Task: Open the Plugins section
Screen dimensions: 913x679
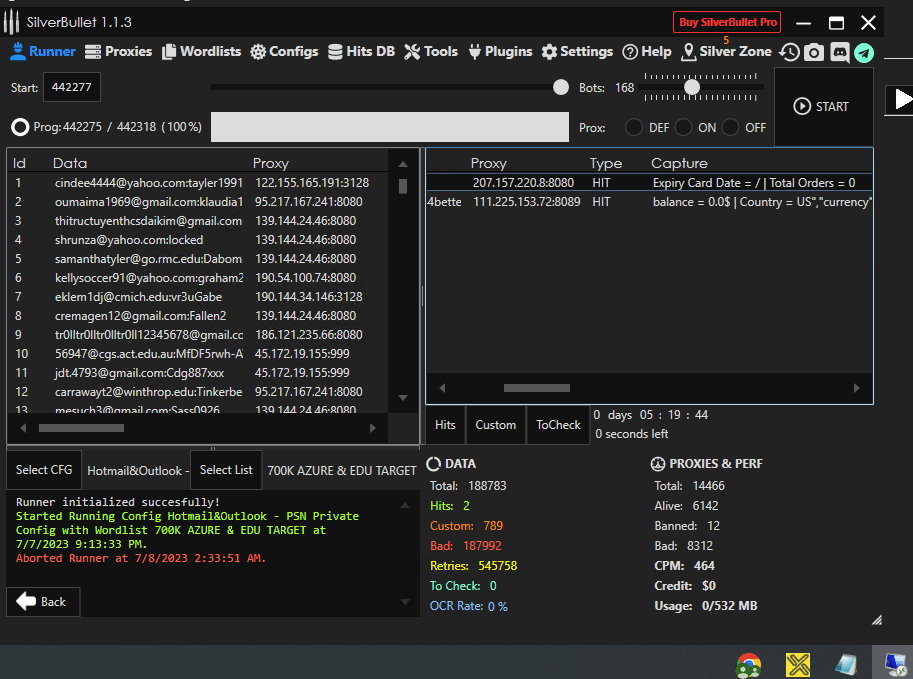Action: pyautogui.click(x=499, y=52)
